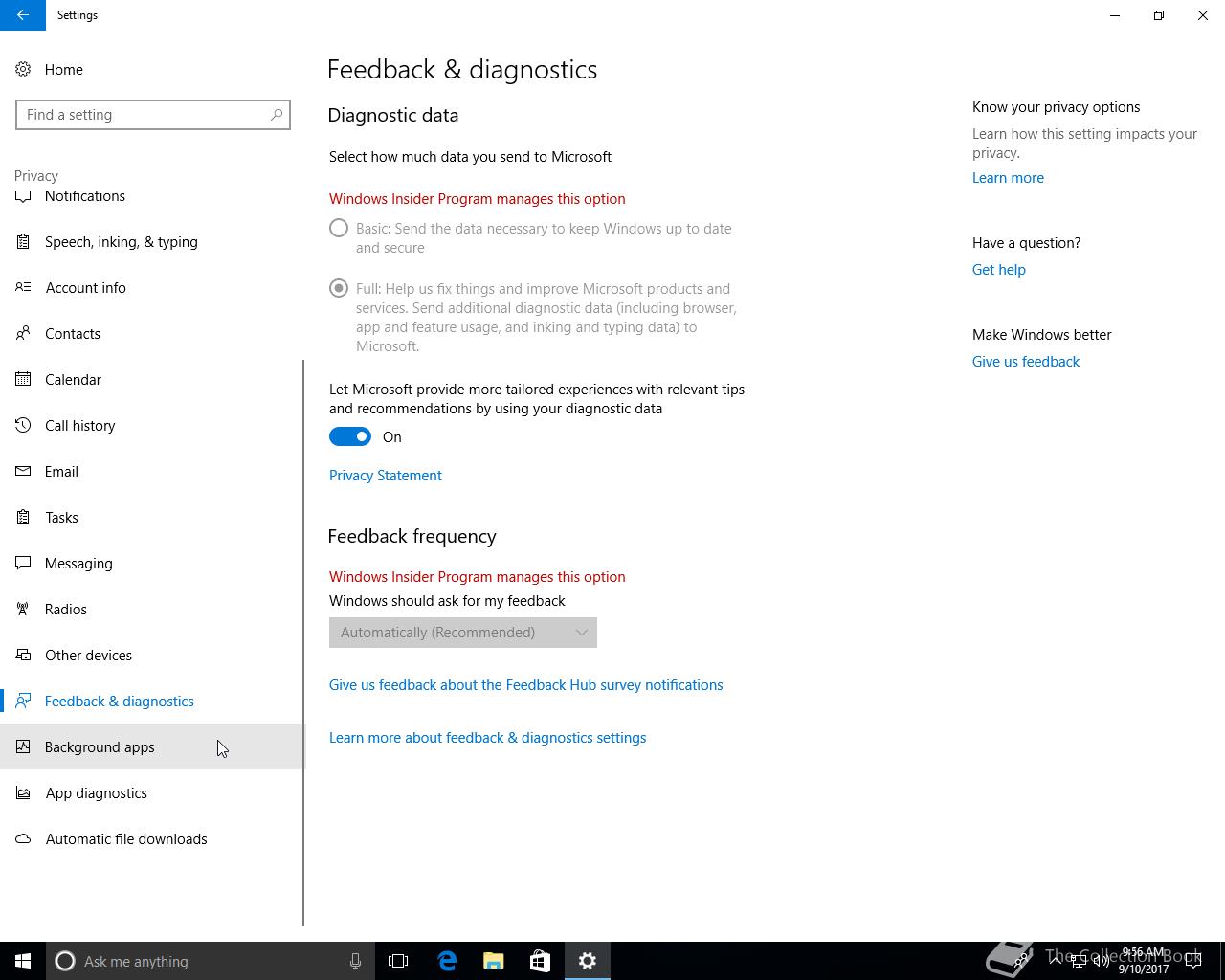Screen dimensions: 1225x980
Task: Click the Learn more privacy link
Action: tap(1008, 178)
